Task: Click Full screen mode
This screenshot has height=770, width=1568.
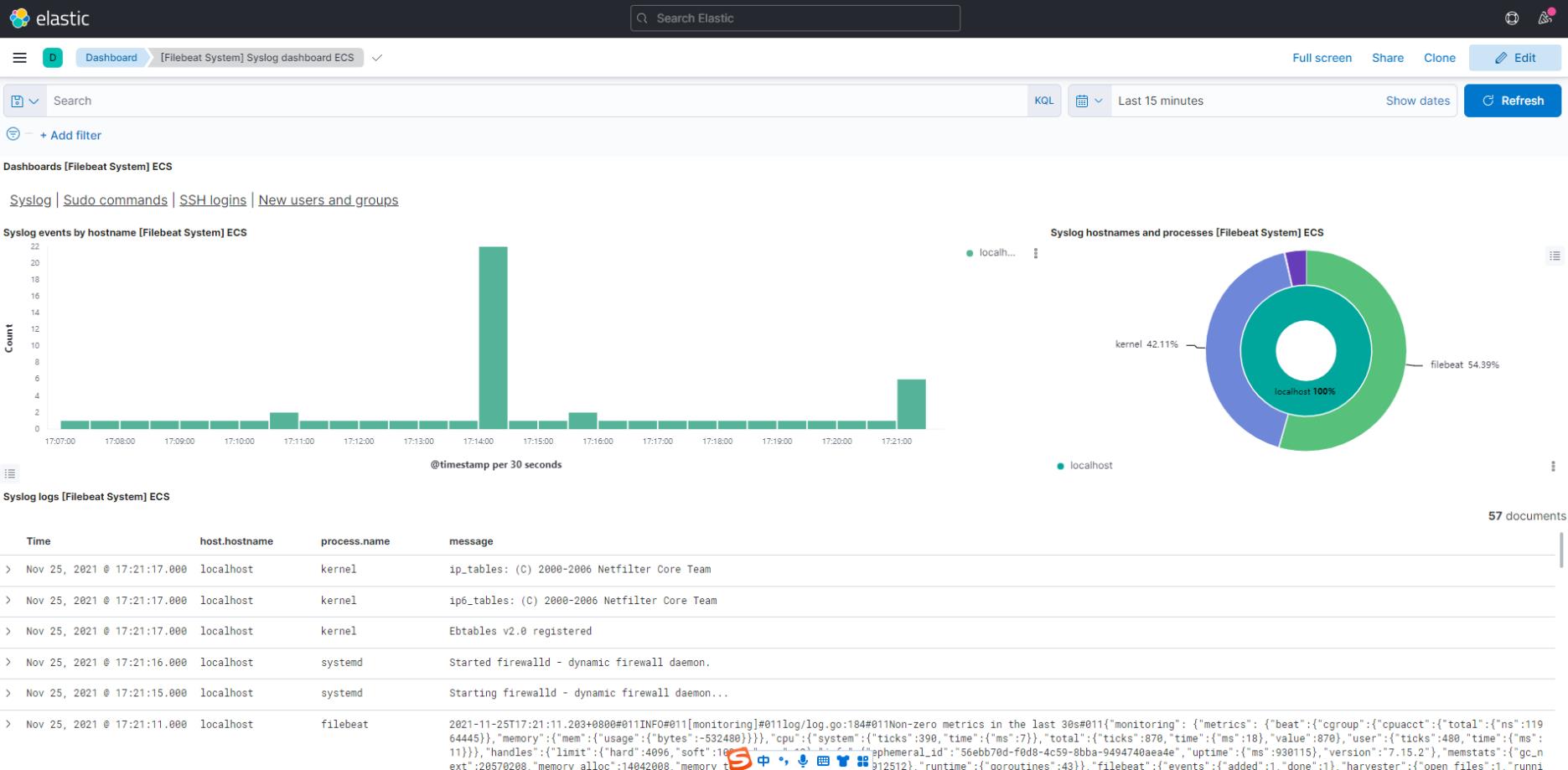Action: tap(1322, 58)
